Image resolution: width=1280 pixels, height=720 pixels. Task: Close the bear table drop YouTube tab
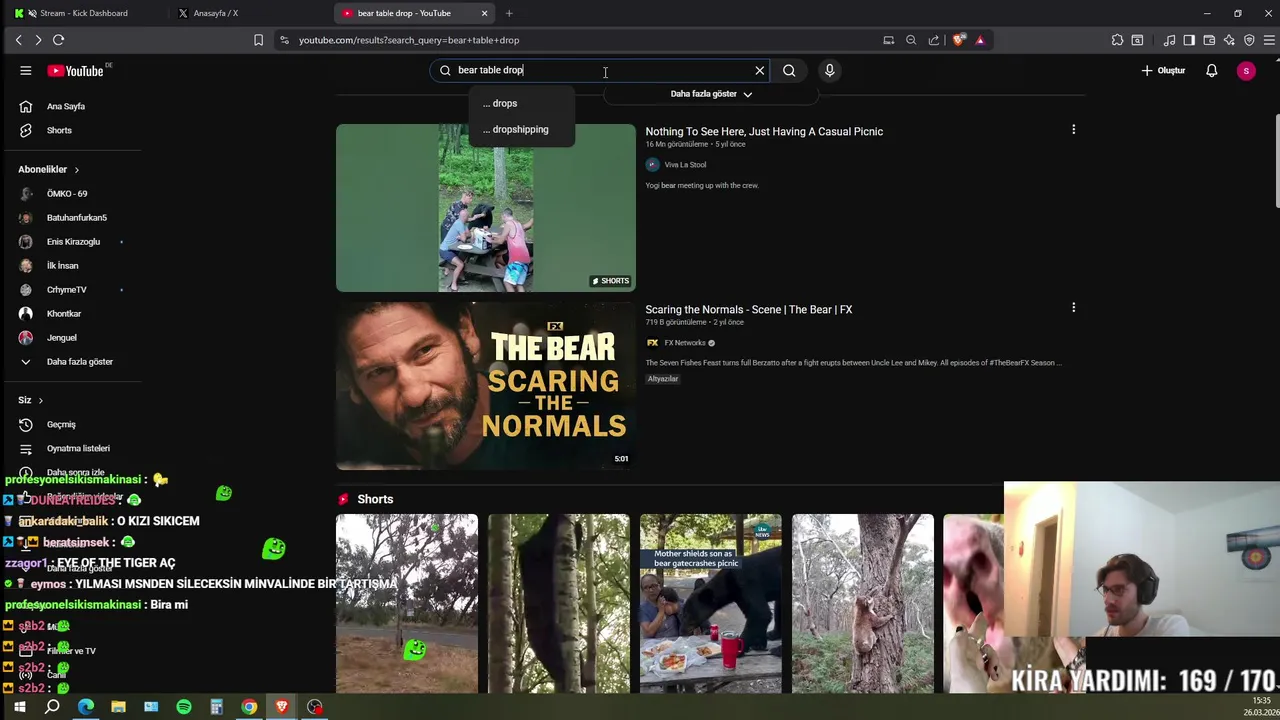(x=484, y=13)
